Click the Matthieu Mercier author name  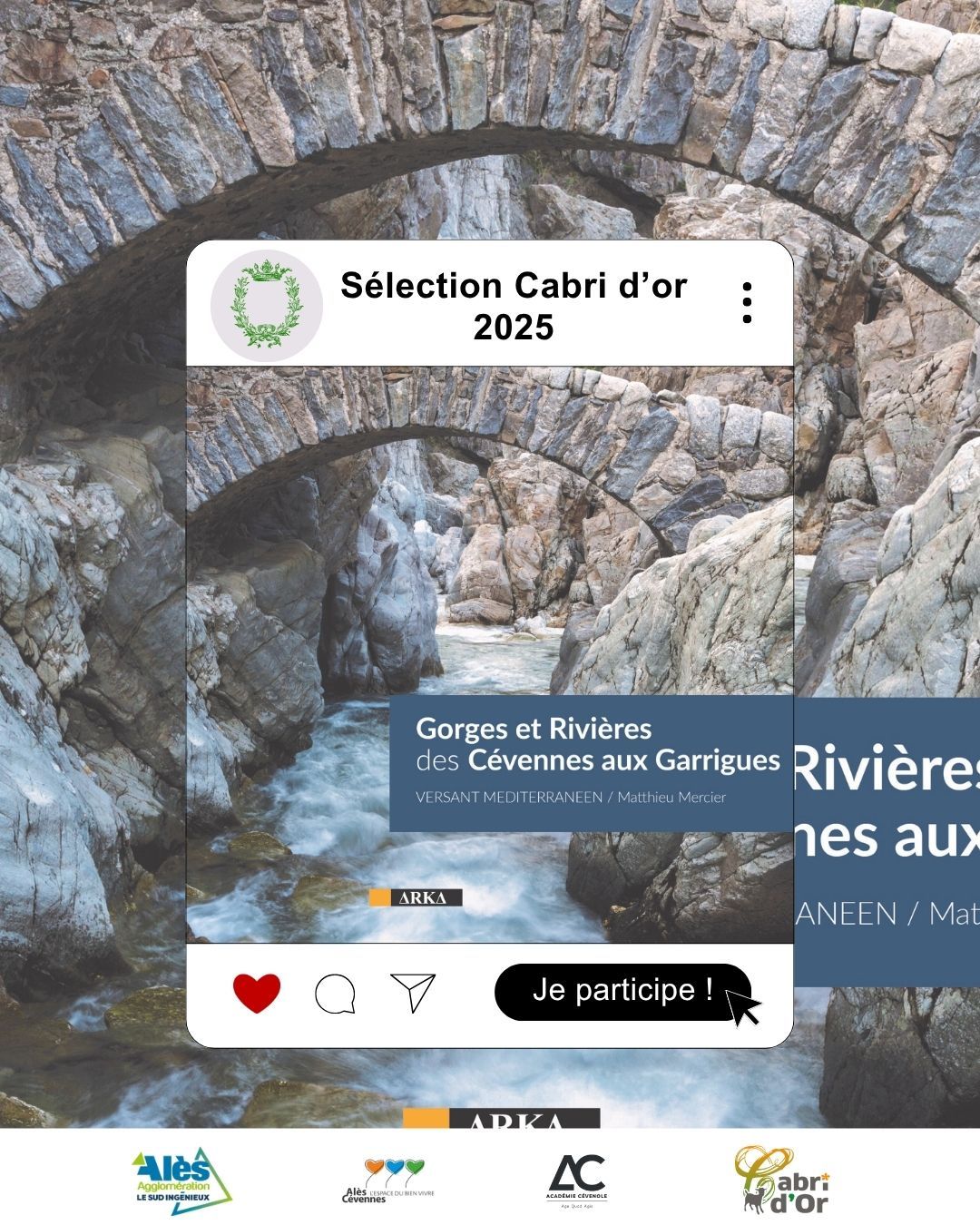pos(671,798)
